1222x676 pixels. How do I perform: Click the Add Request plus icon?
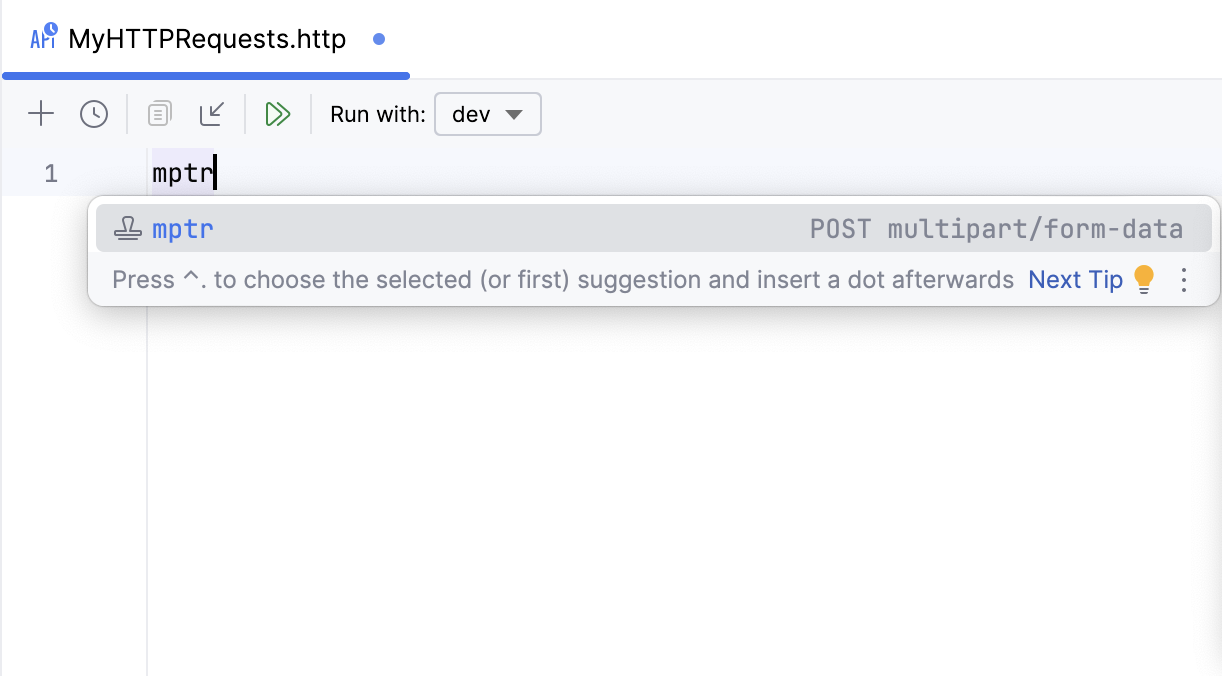[x=40, y=114]
